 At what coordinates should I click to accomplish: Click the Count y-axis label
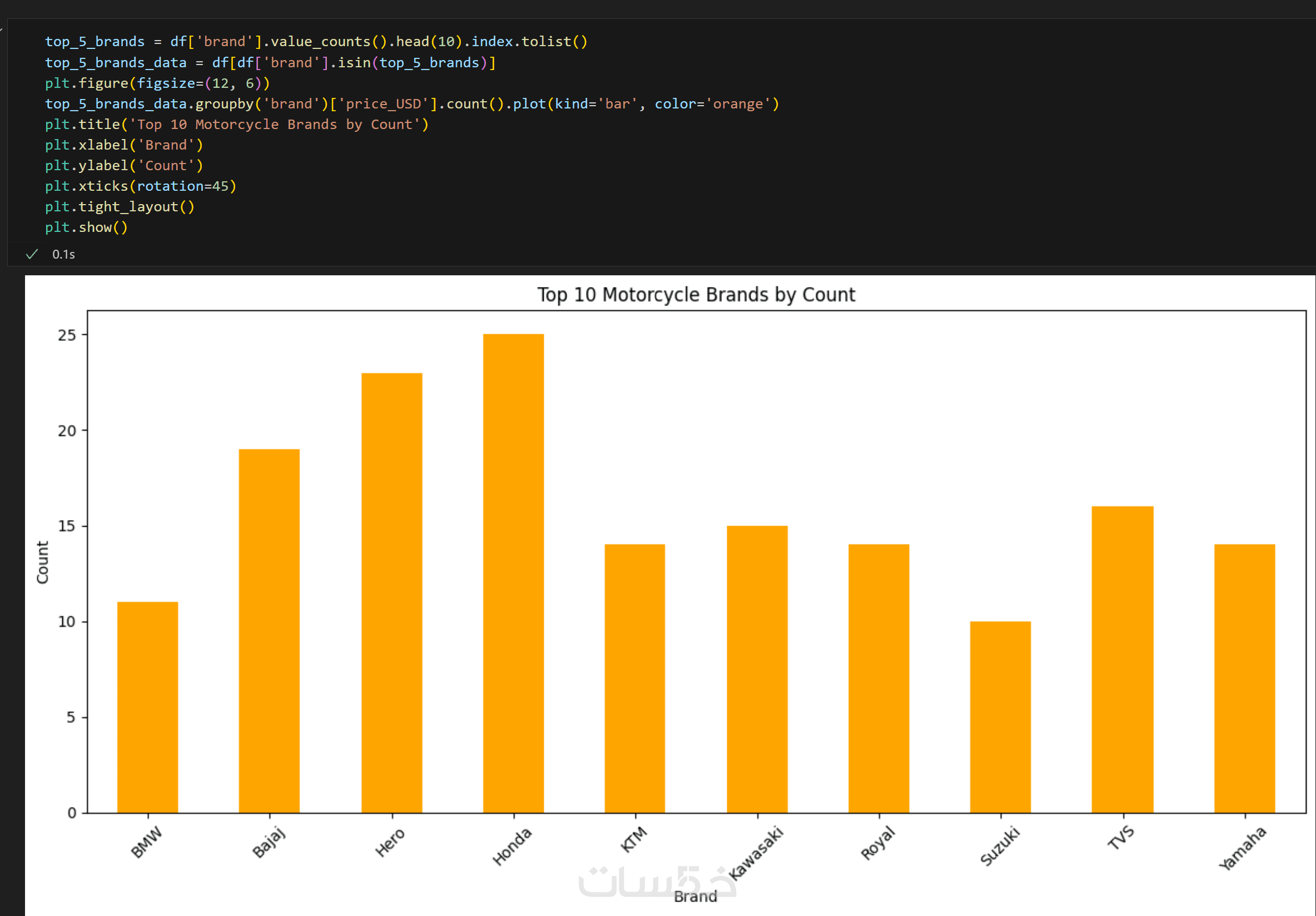pyautogui.click(x=42, y=562)
